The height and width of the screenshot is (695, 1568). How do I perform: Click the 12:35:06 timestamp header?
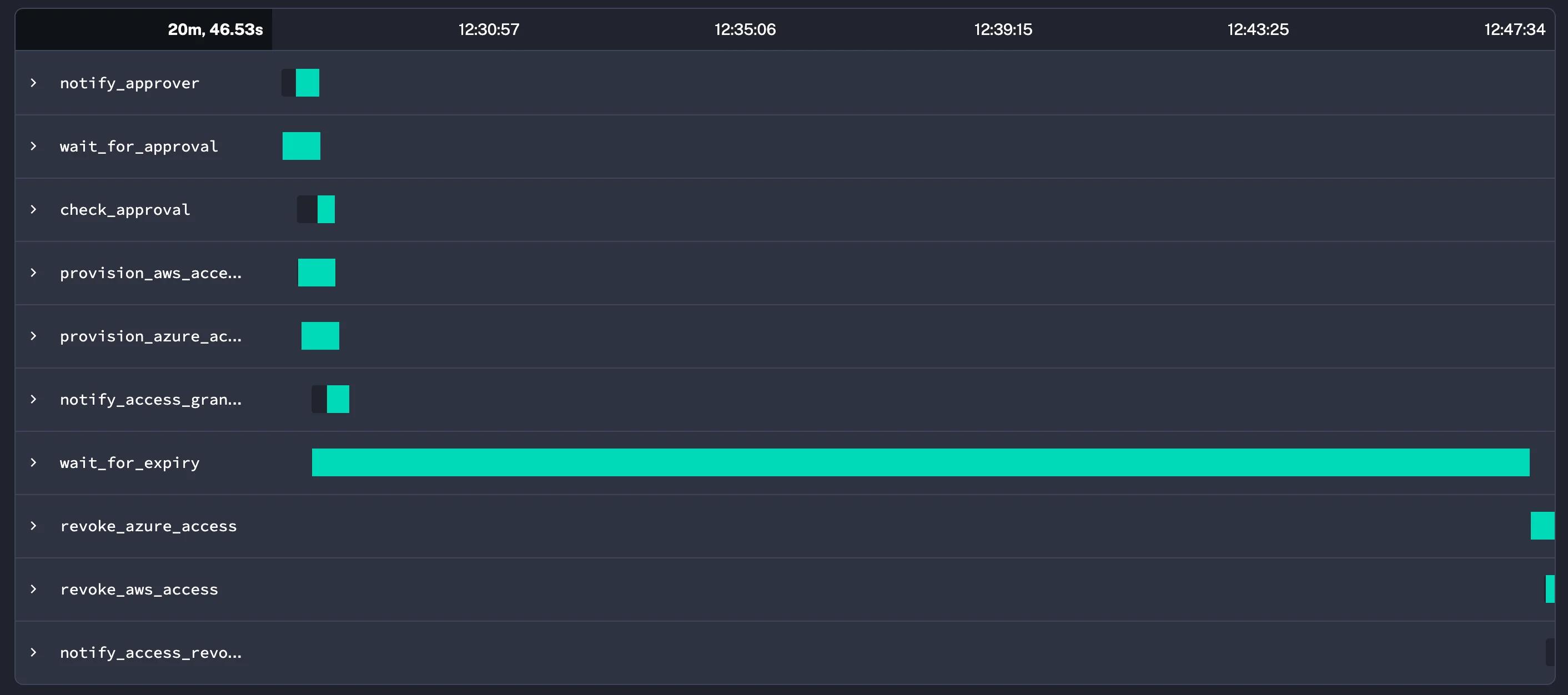tap(745, 29)
